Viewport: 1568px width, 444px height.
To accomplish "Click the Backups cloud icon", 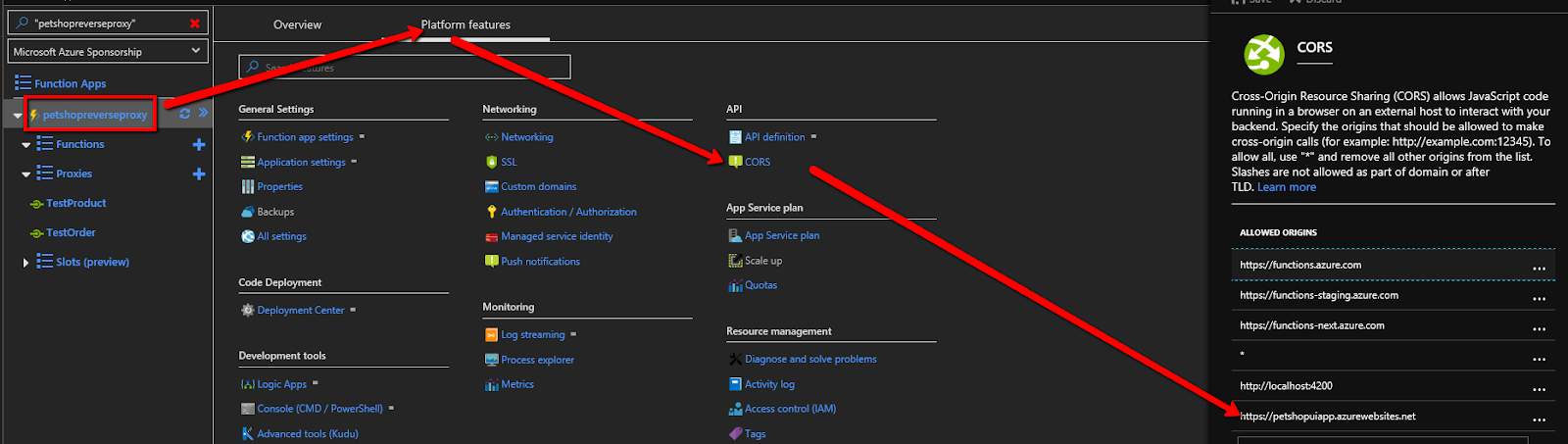I will (x=248, y=212).
